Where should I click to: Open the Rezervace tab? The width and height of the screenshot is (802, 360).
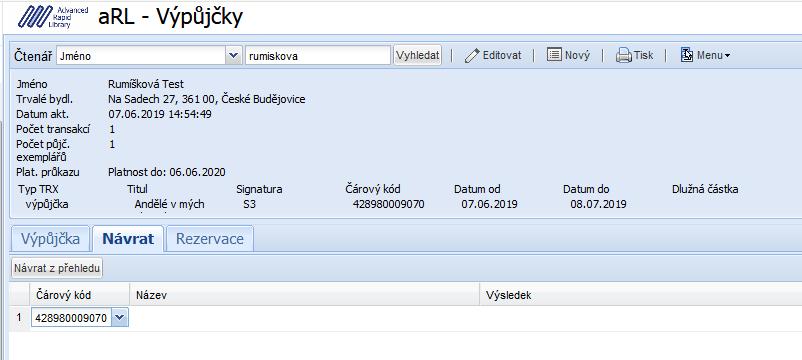(x=210, y=239)
